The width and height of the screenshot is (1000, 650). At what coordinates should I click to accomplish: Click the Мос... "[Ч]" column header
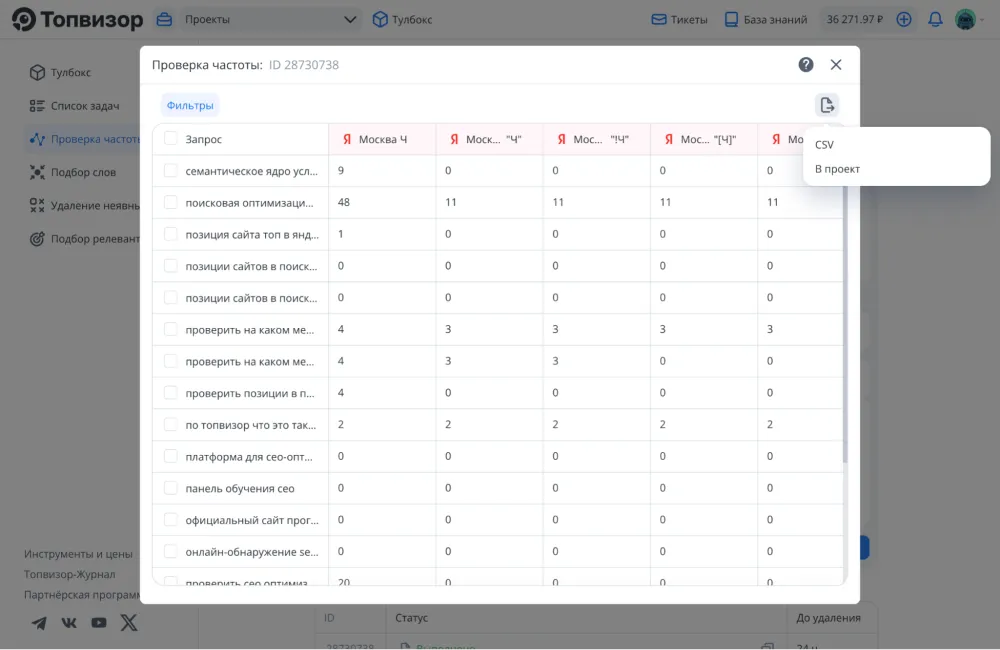(703, 139)
